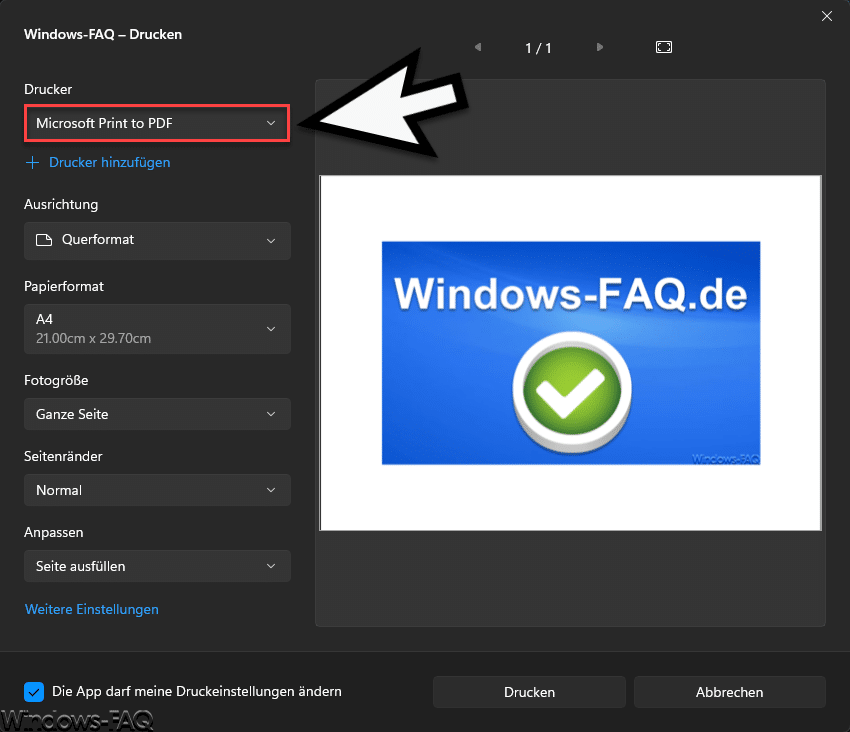Open the Ganze Seite photo size dropdown
Screen dimensions: 850x732
pyautogui.click(x=157, y=414)
